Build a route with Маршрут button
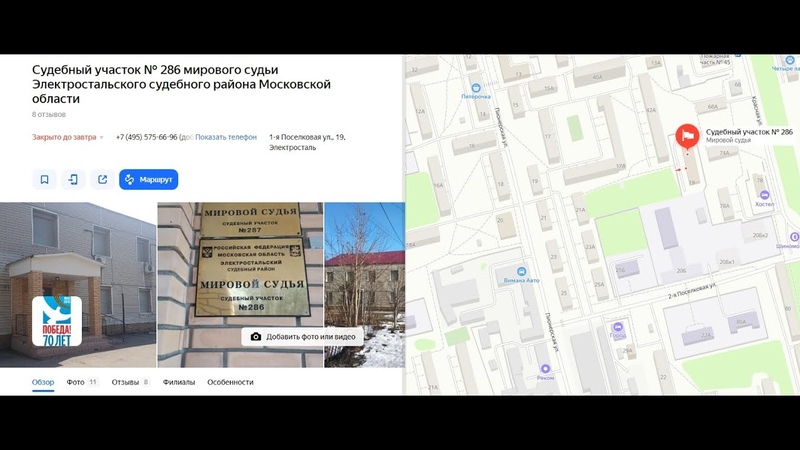 148,180
